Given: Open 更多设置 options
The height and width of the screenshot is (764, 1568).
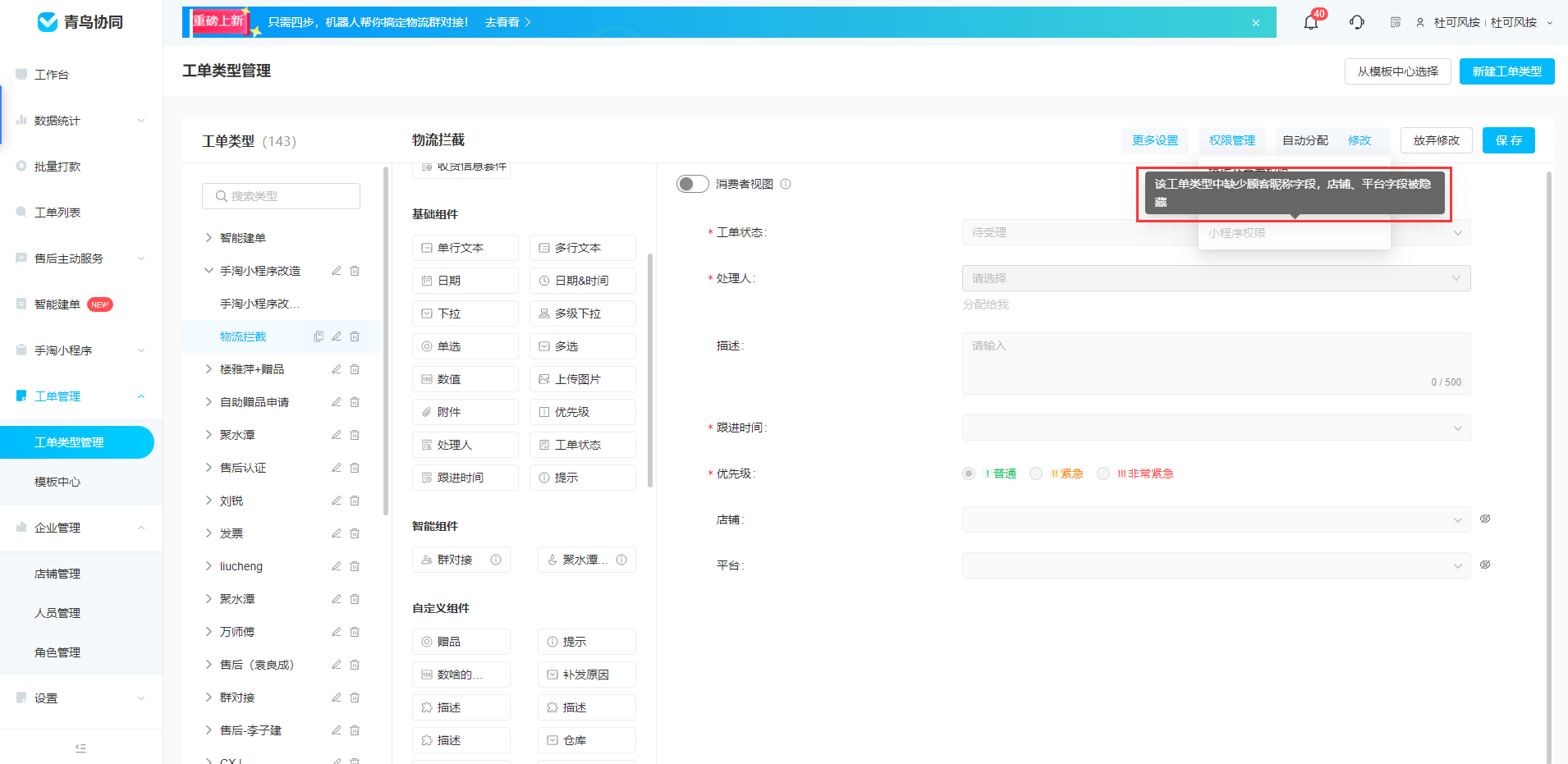Looking at the screenshot, I should 1155,140.
